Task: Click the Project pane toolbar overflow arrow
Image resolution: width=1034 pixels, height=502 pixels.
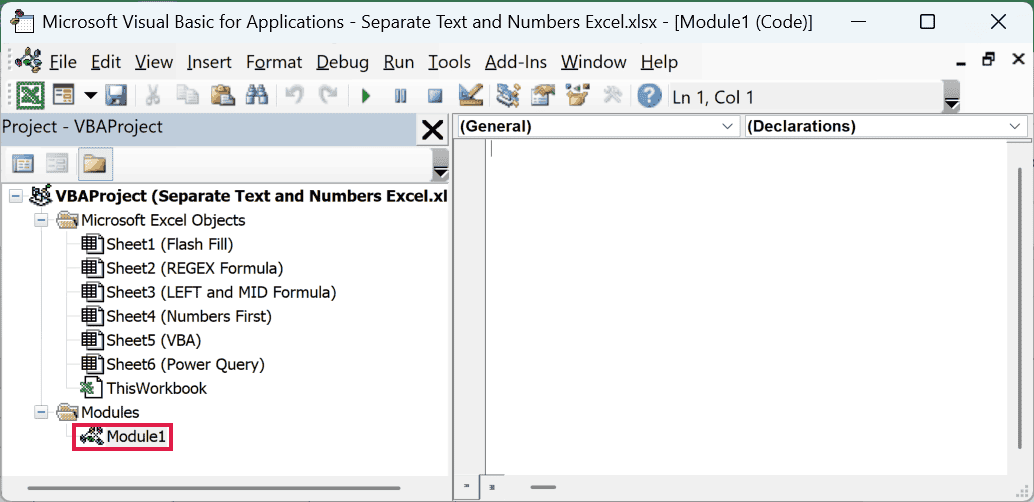Action: pyautogui.click(x=441, y=164)
